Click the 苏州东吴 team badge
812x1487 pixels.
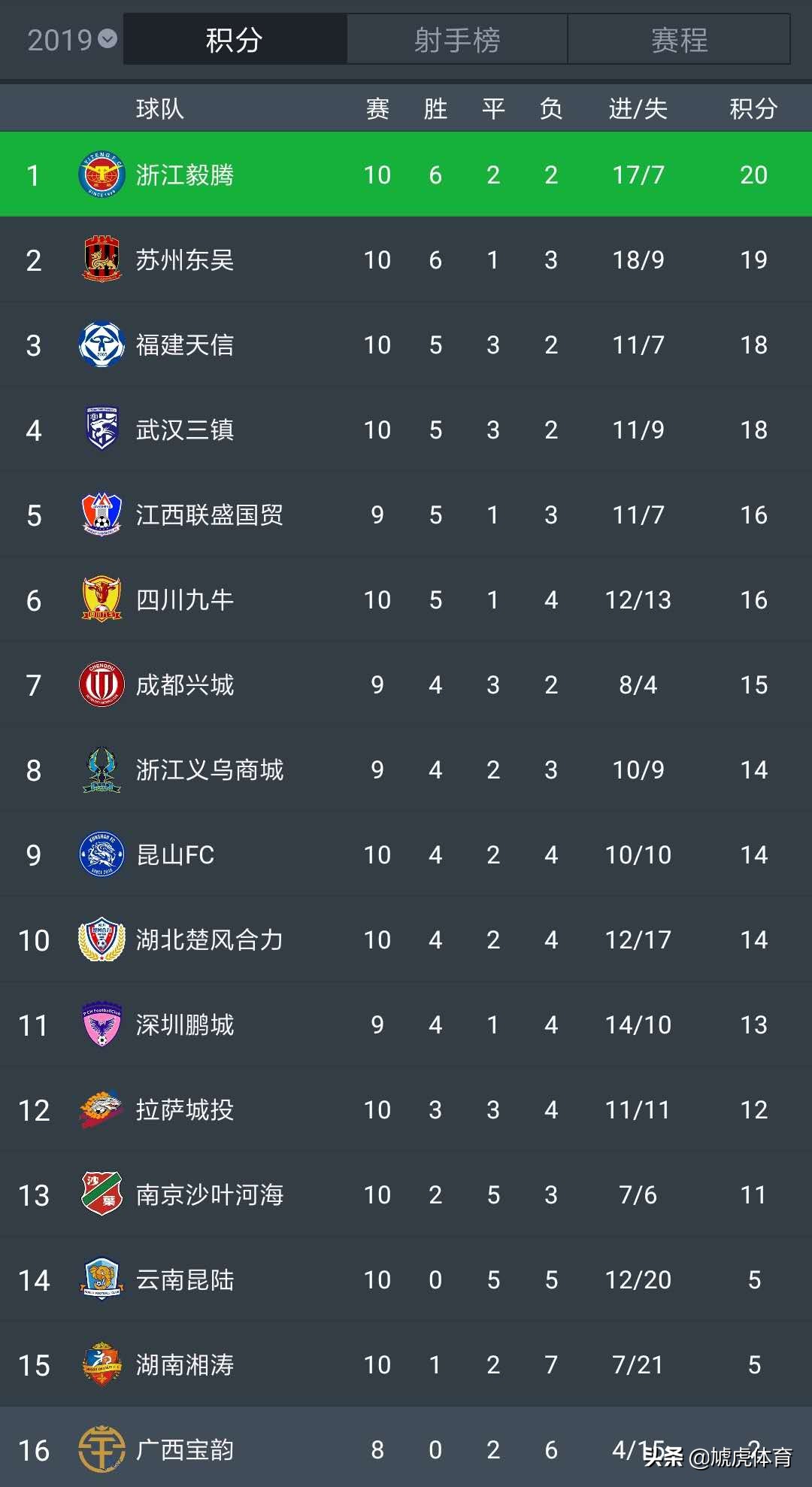101,259
